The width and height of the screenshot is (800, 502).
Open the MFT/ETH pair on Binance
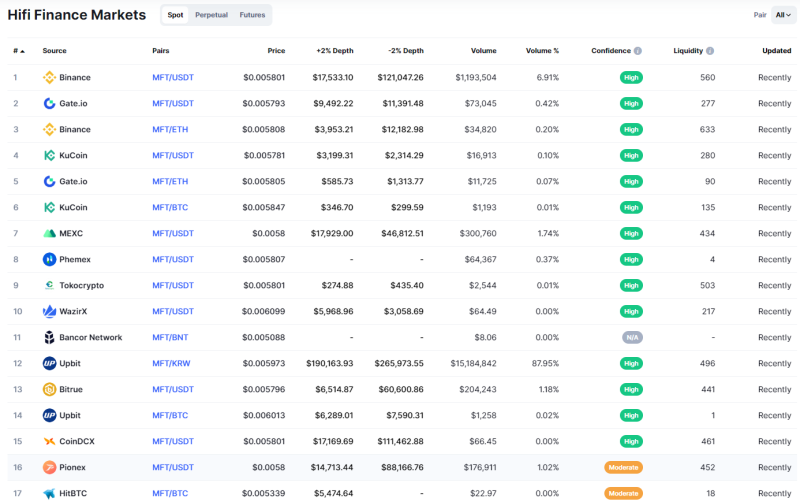click(170, 130)
